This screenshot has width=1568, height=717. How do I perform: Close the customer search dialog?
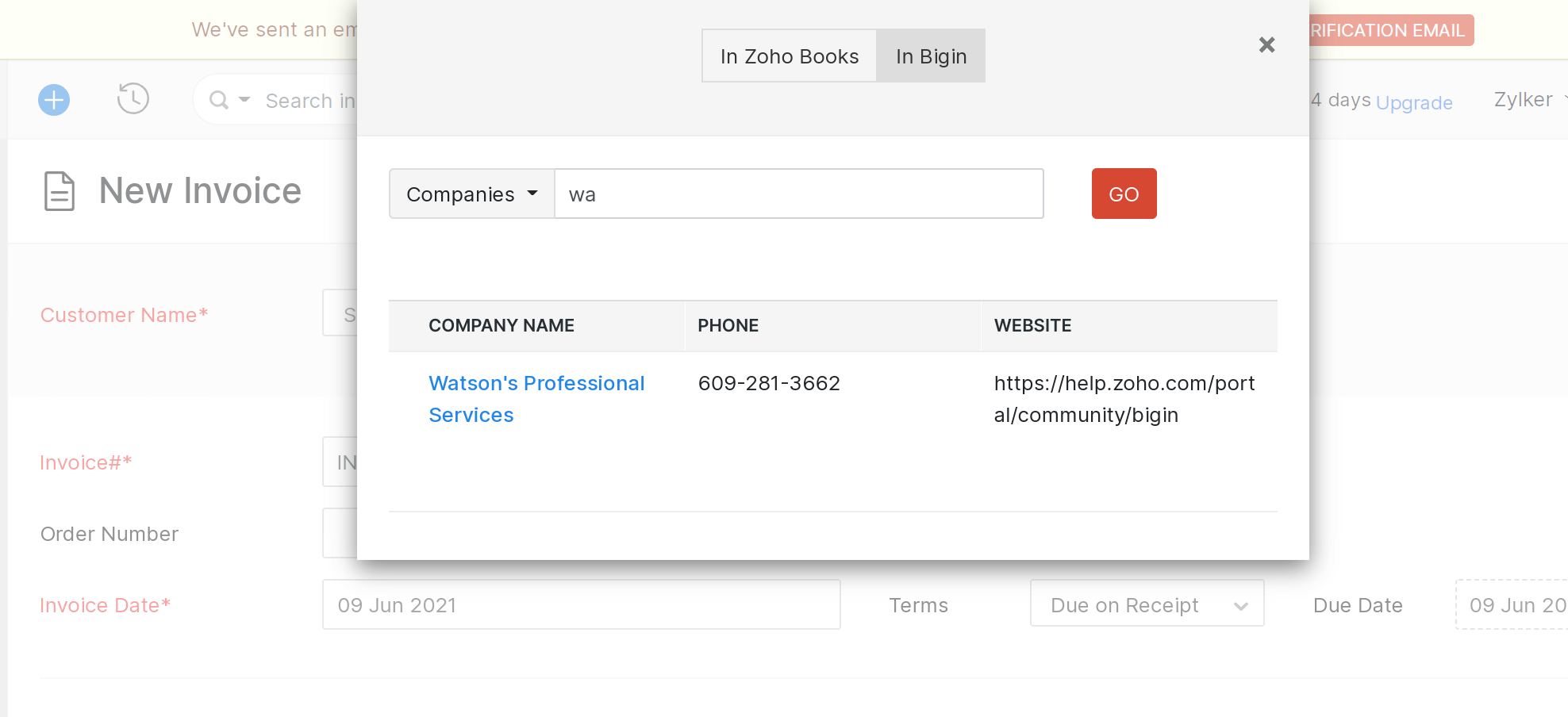1266,45
